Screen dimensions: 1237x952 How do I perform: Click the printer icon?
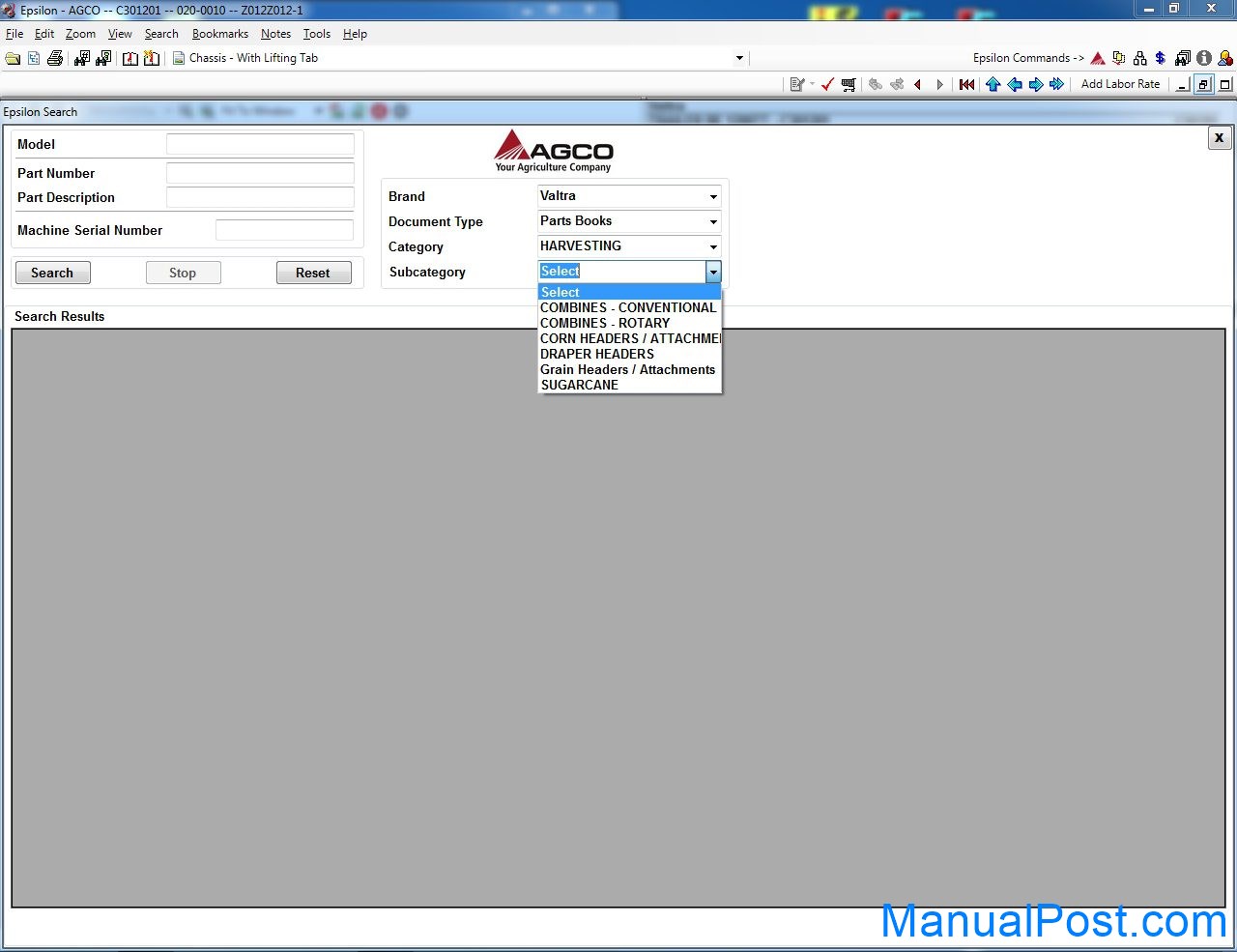pyautogui.click(x=55, y=58)
